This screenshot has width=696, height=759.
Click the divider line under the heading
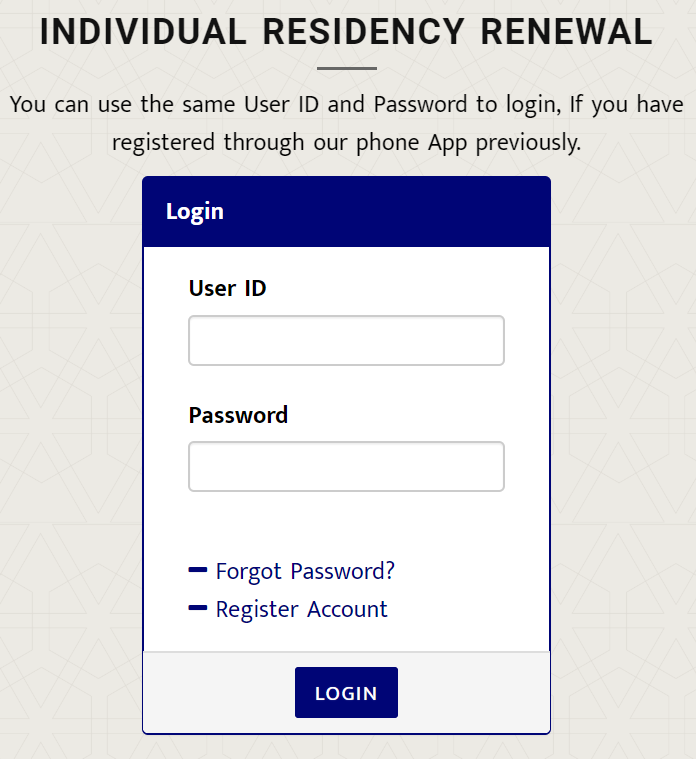[347, 69]
